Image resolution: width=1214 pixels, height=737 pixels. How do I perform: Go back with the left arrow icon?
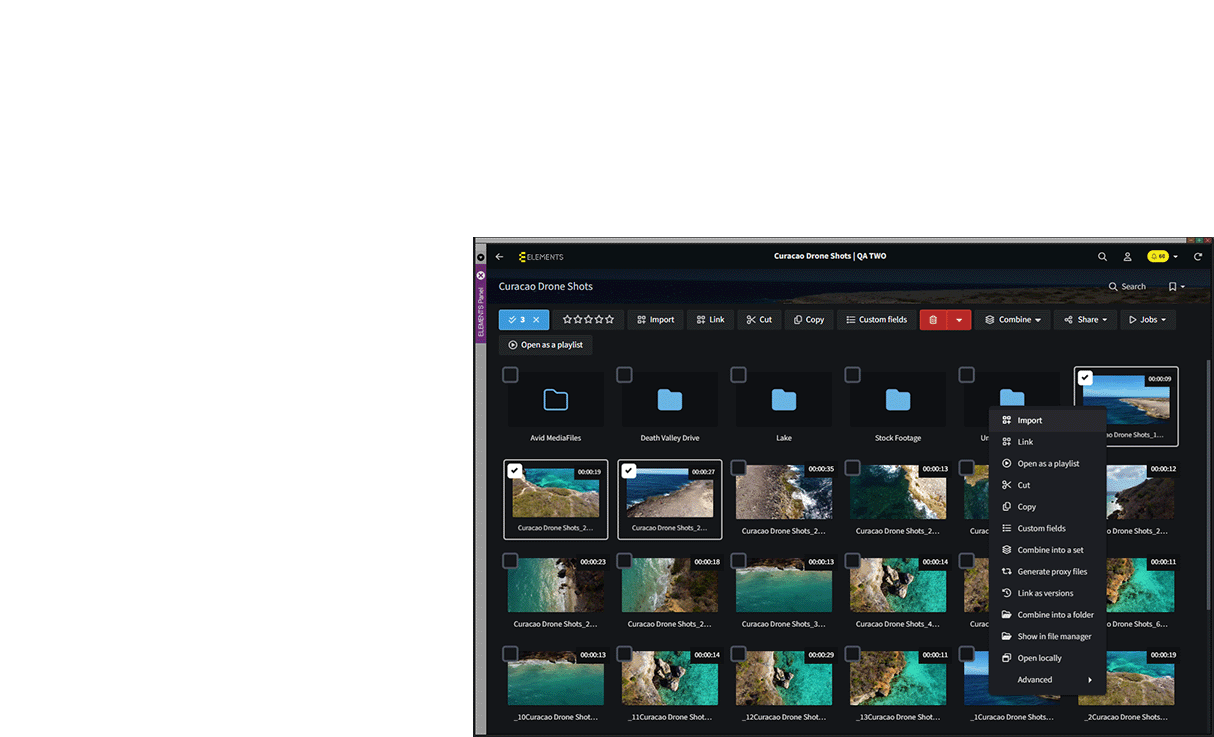click(x=500, y=257)
